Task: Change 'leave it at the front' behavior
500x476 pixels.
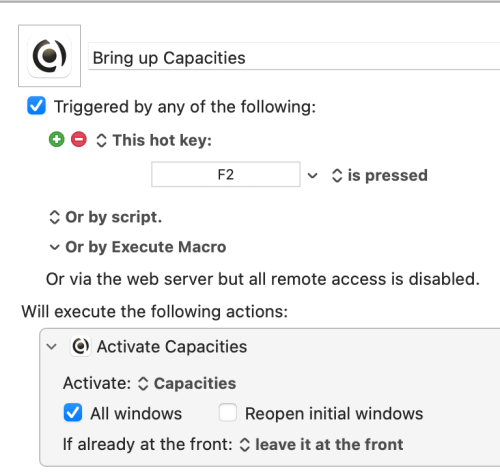Action: [x=322, y=445]
